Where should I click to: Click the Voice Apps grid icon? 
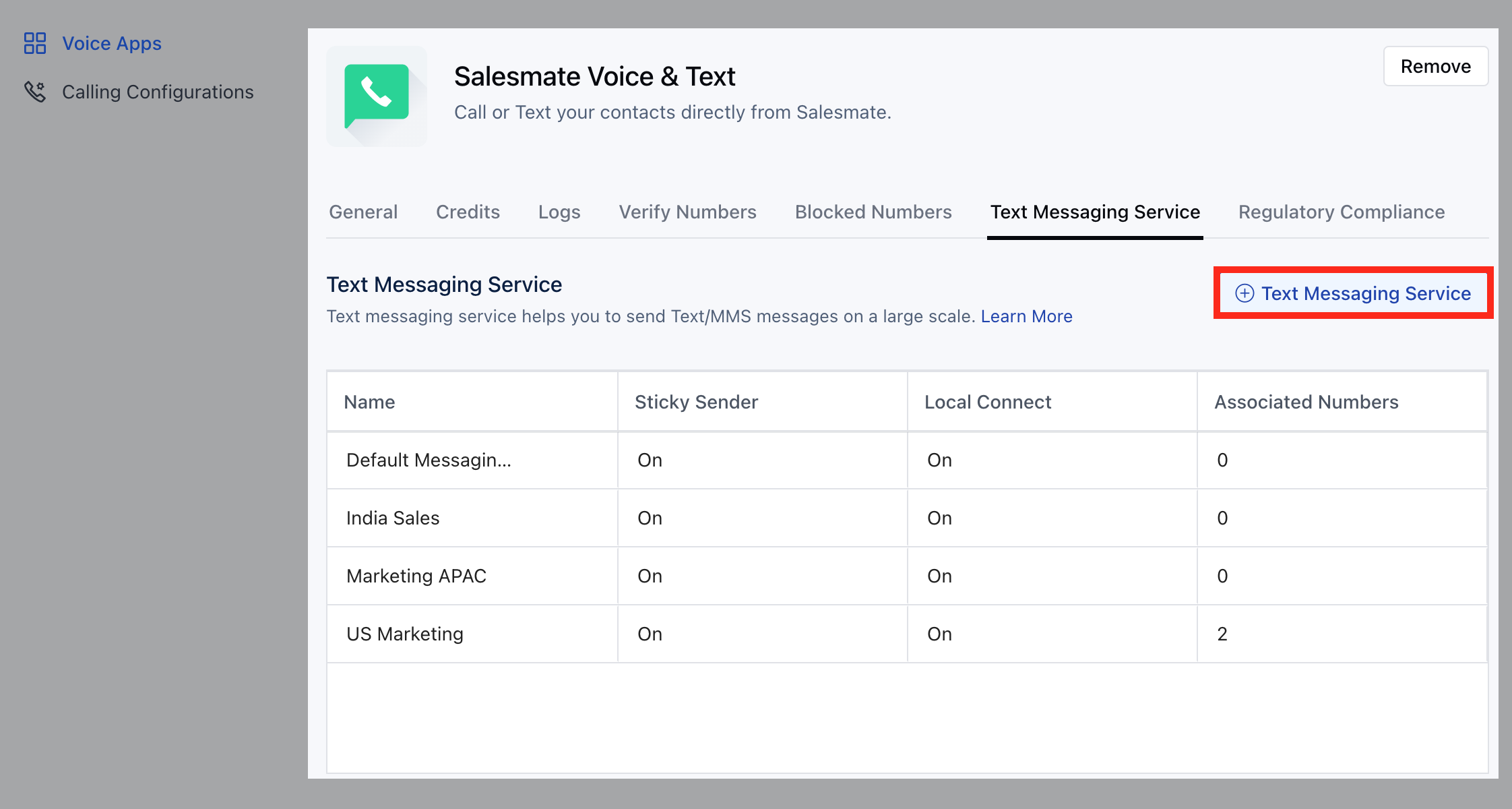(34, 42)
